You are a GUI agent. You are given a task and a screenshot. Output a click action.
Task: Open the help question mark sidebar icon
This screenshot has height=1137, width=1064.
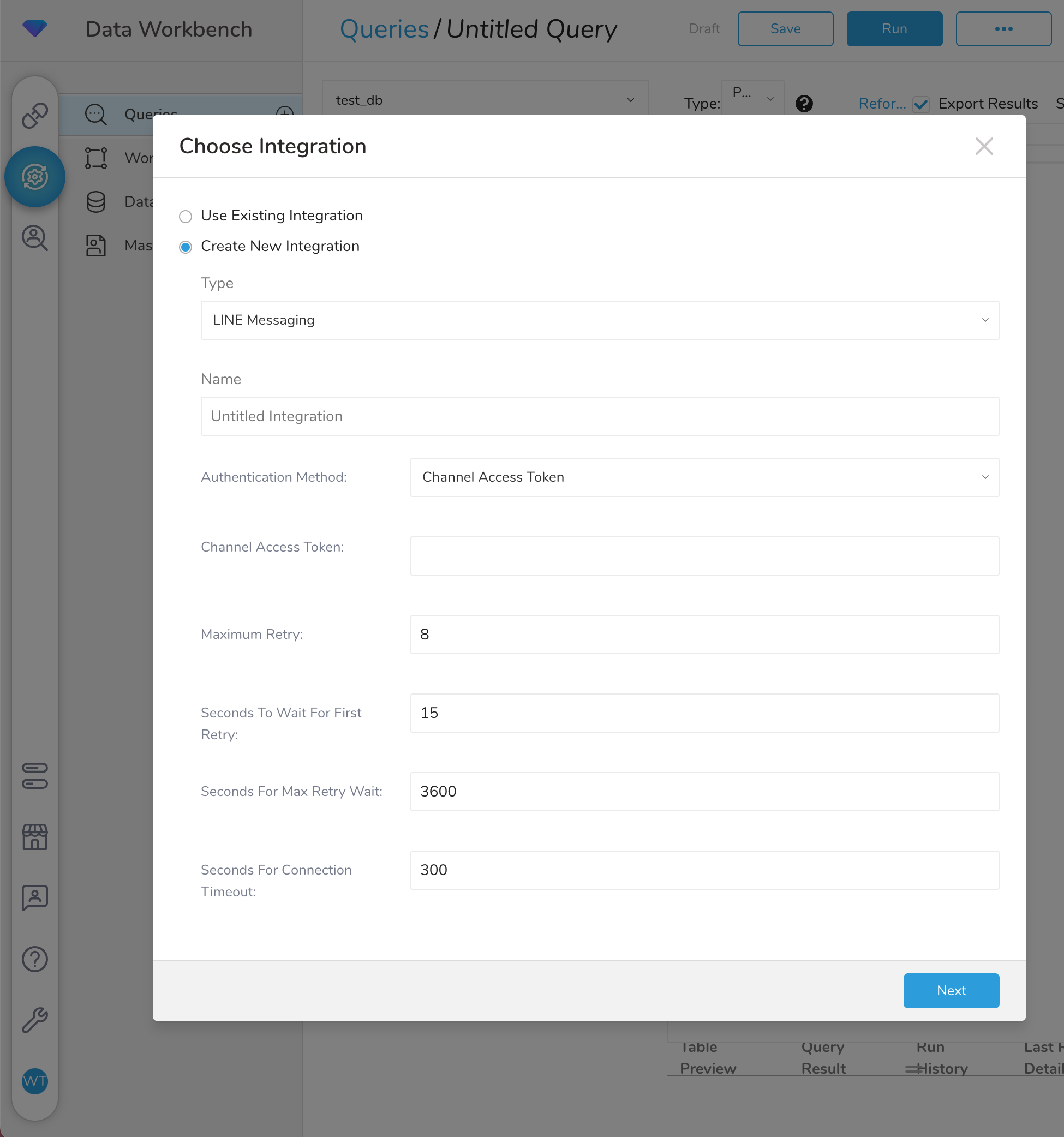34,959
